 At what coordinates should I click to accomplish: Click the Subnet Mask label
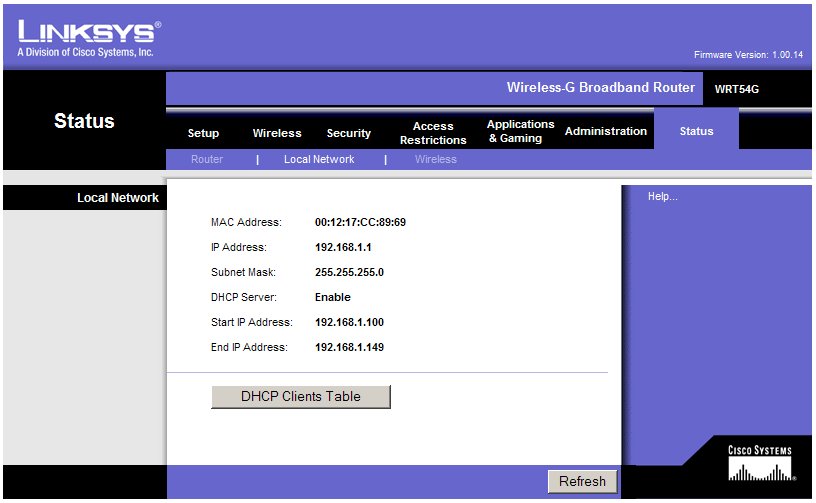point(243,272)
